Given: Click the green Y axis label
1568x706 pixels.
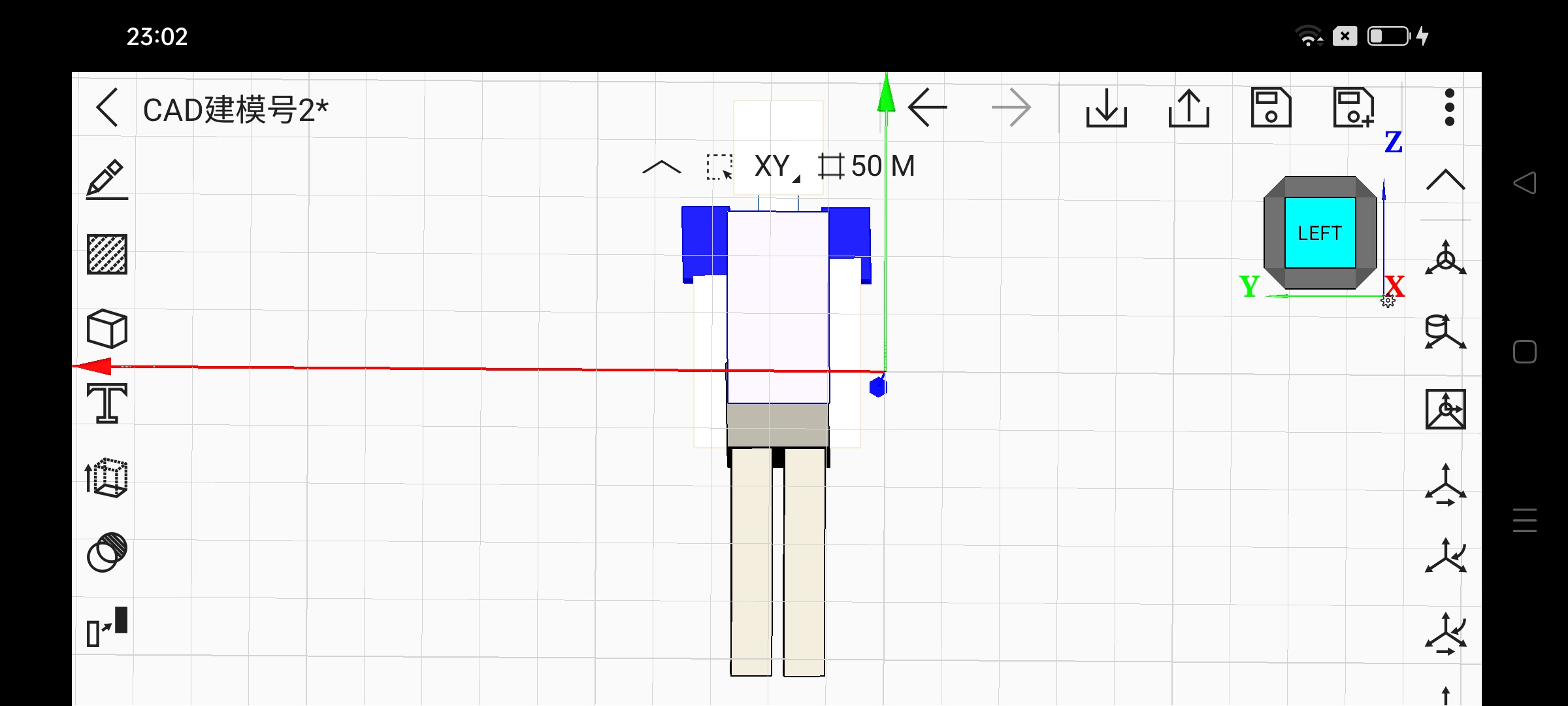Looking at the screenshot, I should click(1249, 286).
